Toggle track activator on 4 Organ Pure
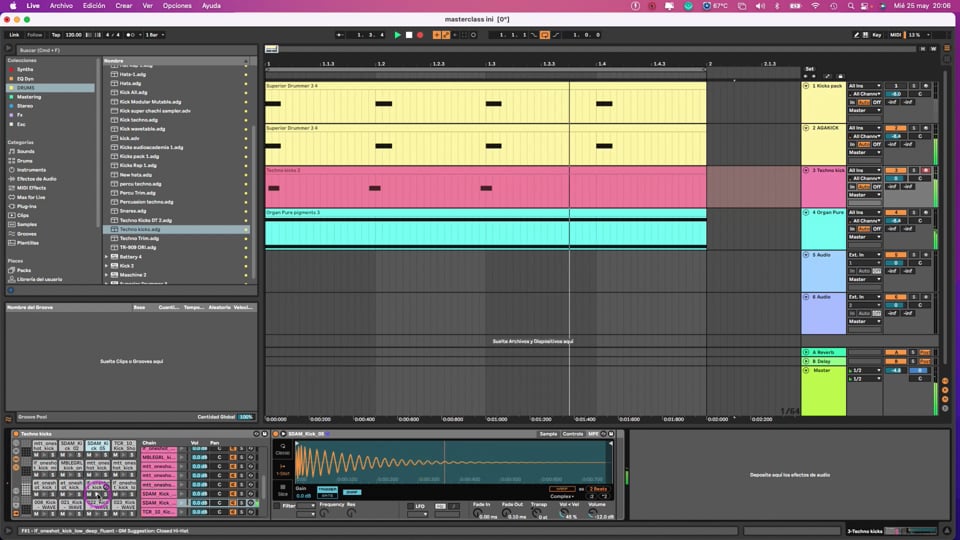This screenshot has height=540, width=960. 896,212
